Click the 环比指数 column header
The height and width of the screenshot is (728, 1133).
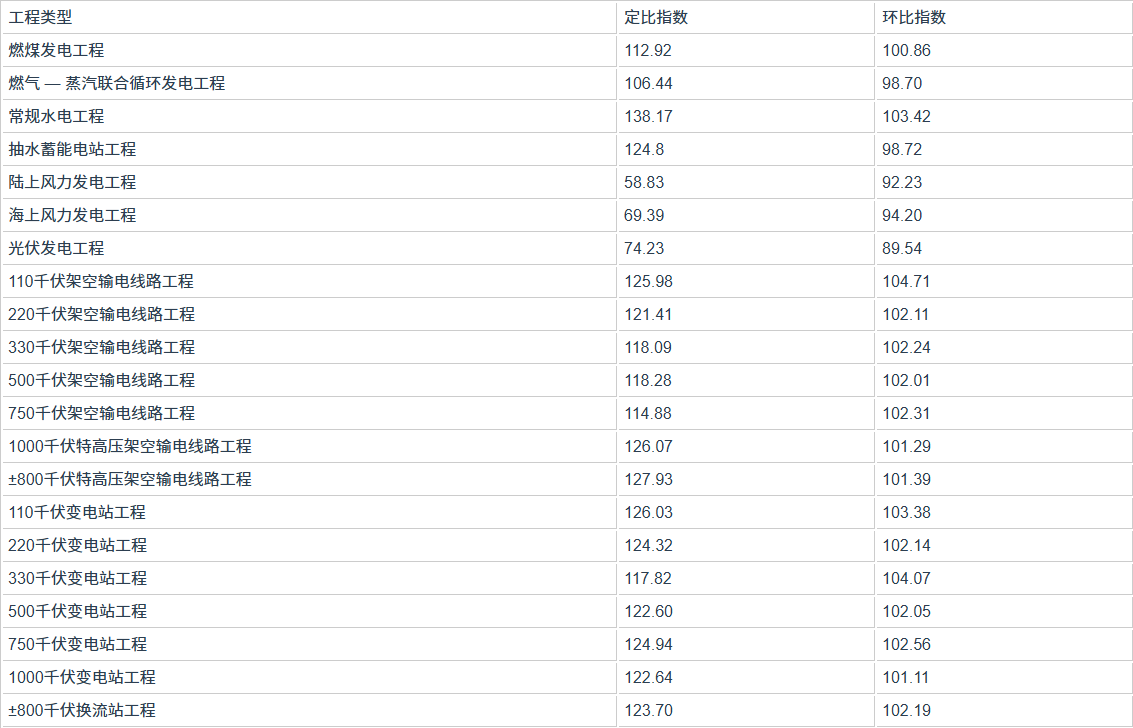pos(914,17)
